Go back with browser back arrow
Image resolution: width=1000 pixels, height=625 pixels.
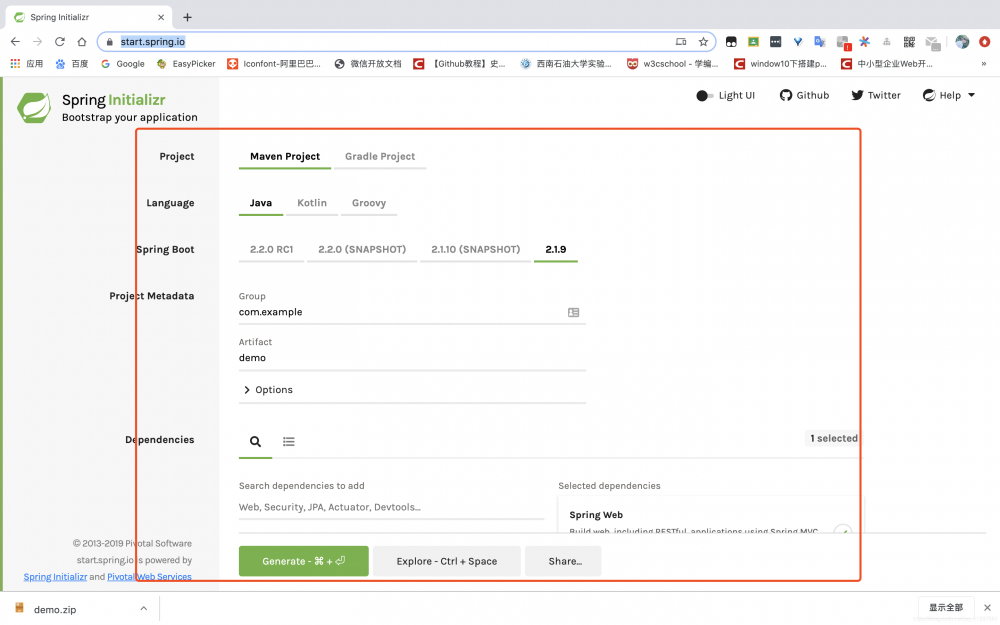(15, 42)
